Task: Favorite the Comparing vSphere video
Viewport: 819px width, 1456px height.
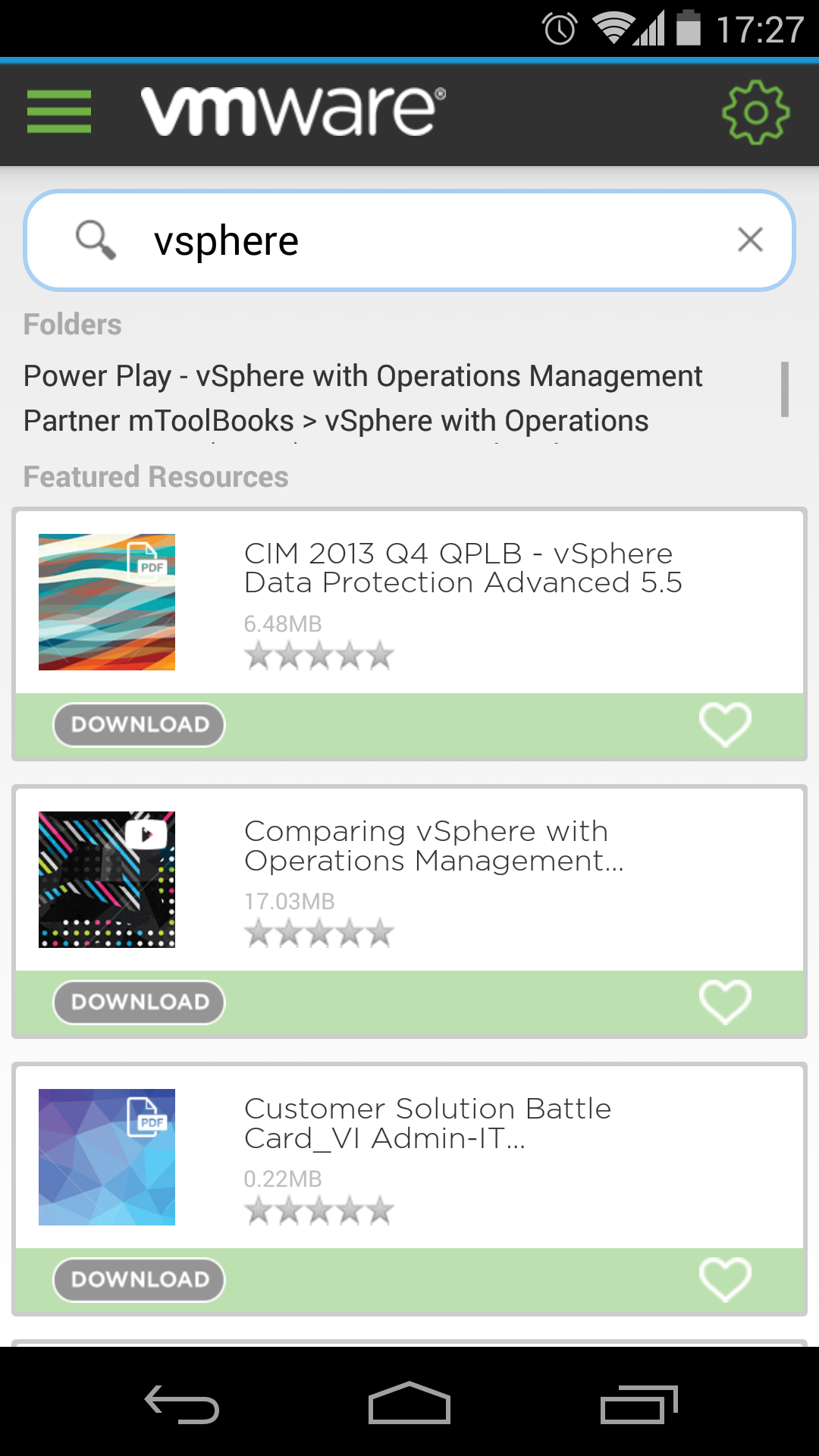Action: [x=724, y=1002]
